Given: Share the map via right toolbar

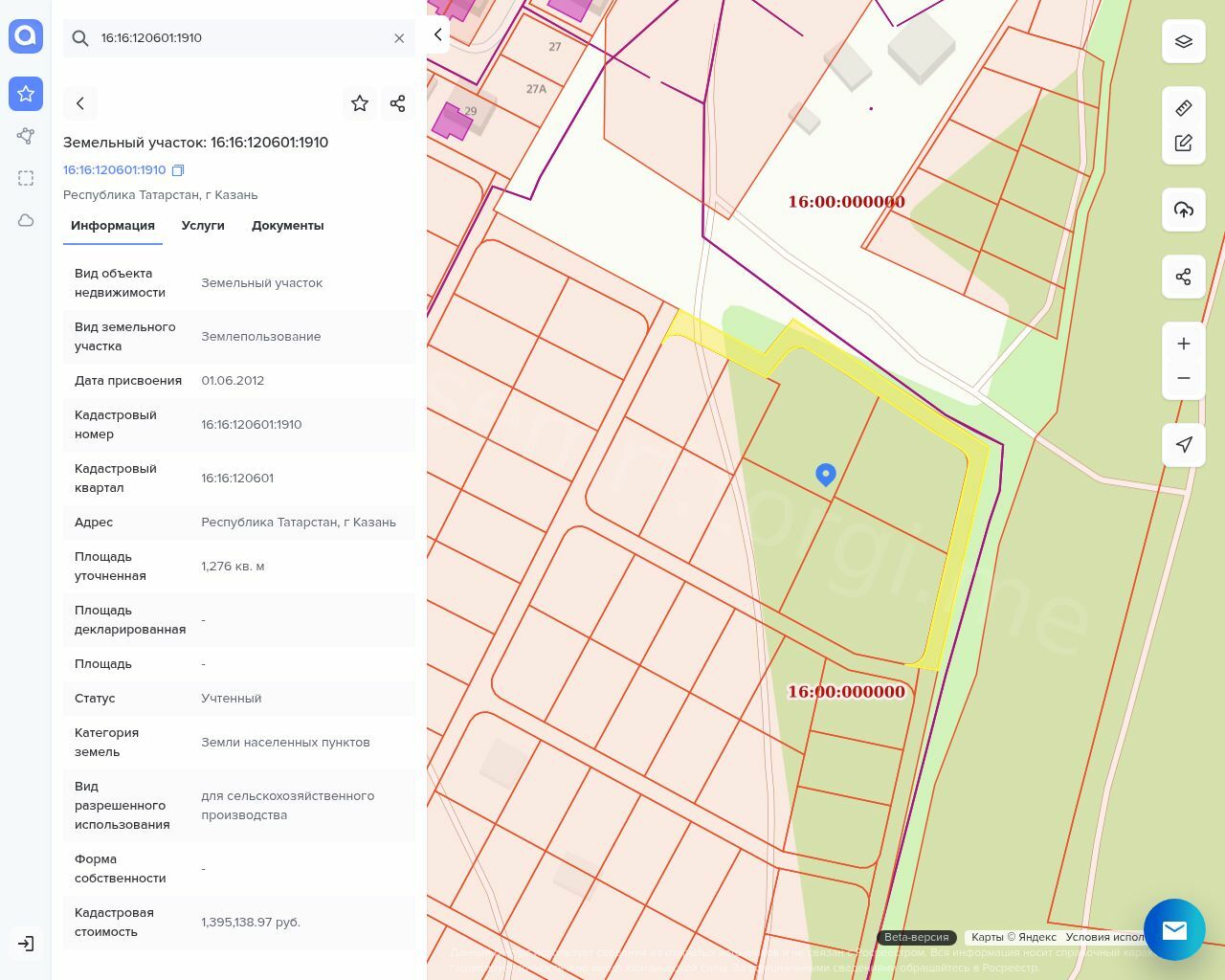Looking at the screenshot, I should [1184, 278].
